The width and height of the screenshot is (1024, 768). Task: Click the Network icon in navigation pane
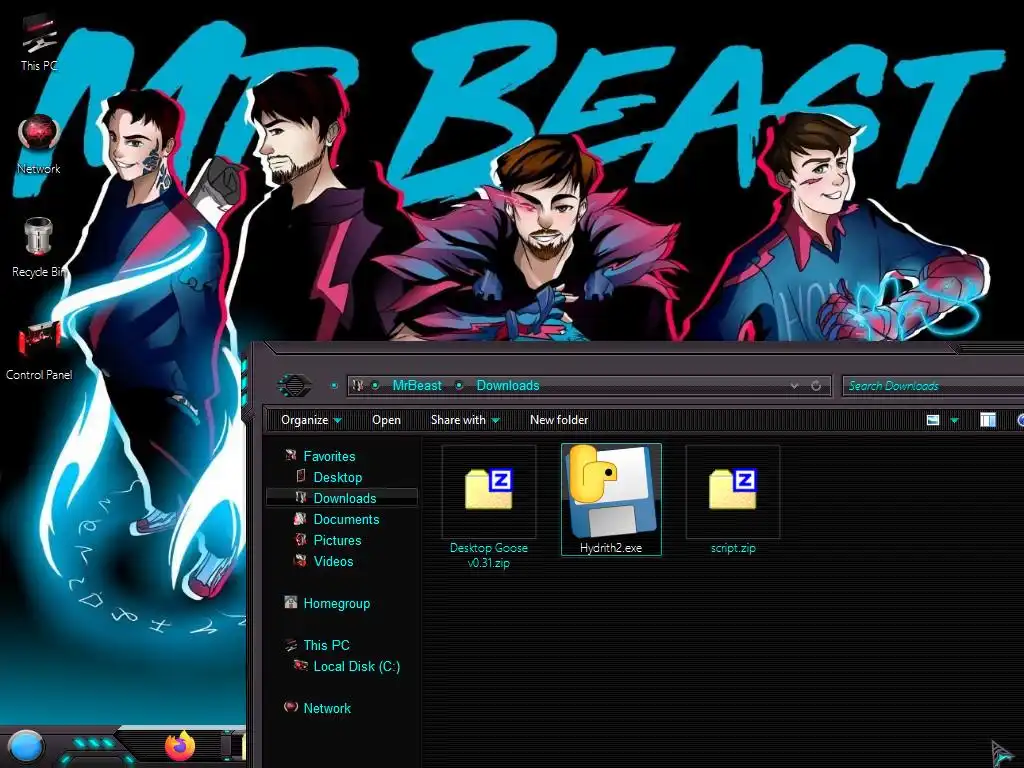(291, 707)
